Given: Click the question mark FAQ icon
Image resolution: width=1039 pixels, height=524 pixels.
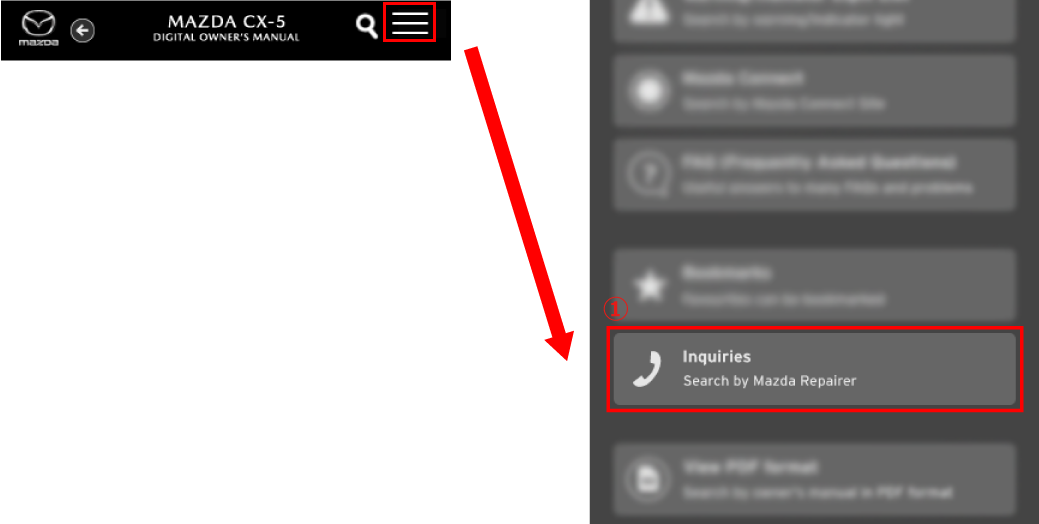Looking at the screenshot, I should point(645,176).
